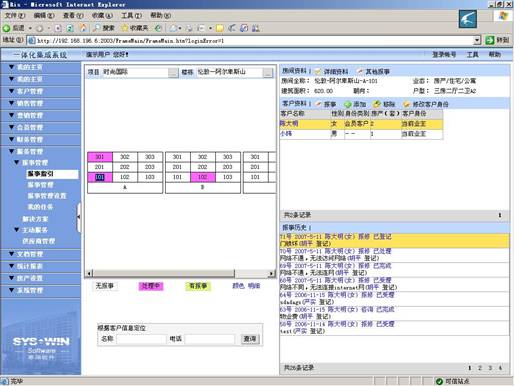Open the 工具 menu in menu bar
Image resolution: width=514 pixels, height=386 pixels.
pos(131,15)
